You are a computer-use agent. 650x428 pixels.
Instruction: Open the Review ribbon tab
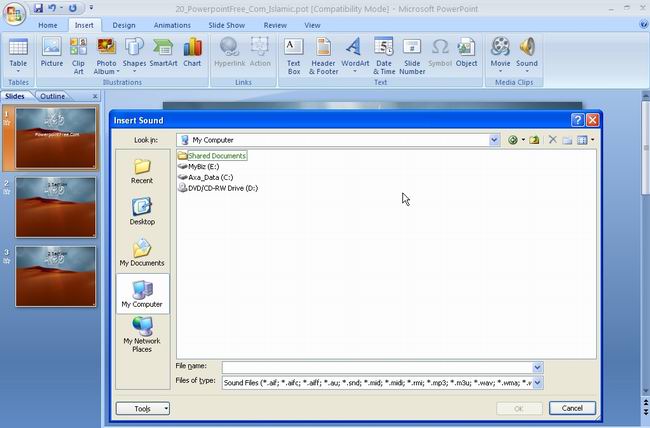pyautogui.click(x=275, y=25)
